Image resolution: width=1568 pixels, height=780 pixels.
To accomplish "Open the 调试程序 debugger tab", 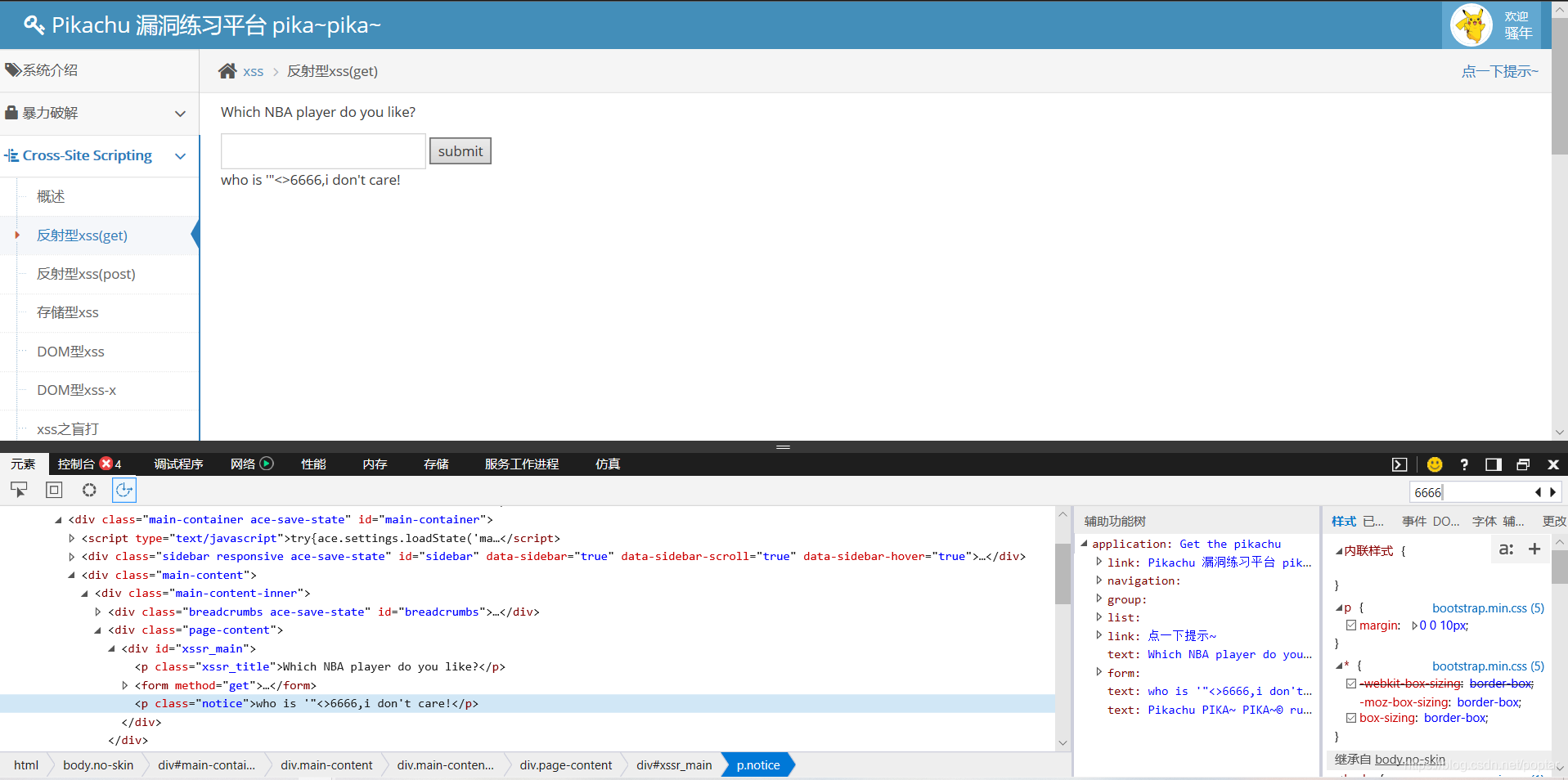I will pos(178,464).
